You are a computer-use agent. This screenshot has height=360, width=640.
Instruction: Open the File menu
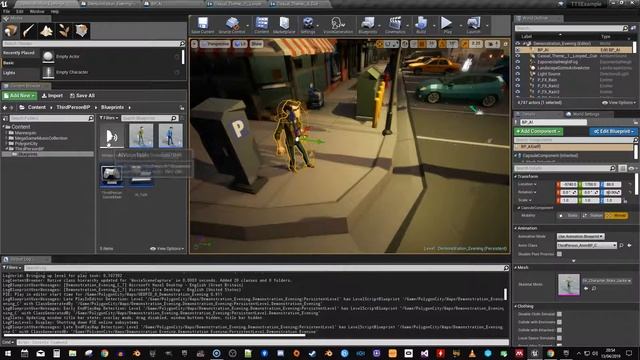point(7,11)
